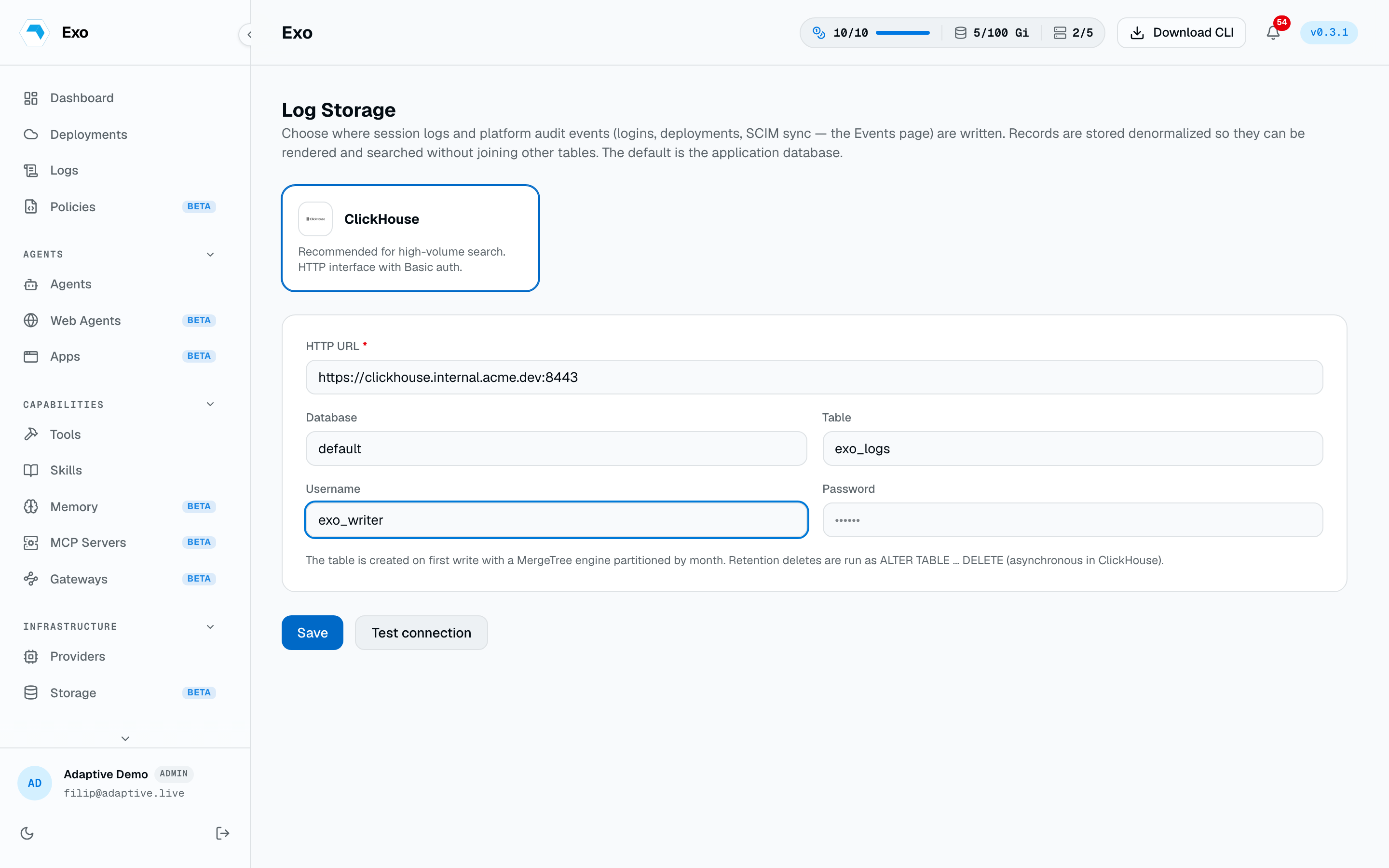Click the MCP Servers icon
This screenshot has width=1389, height=868.
click(x=31, y=542)
